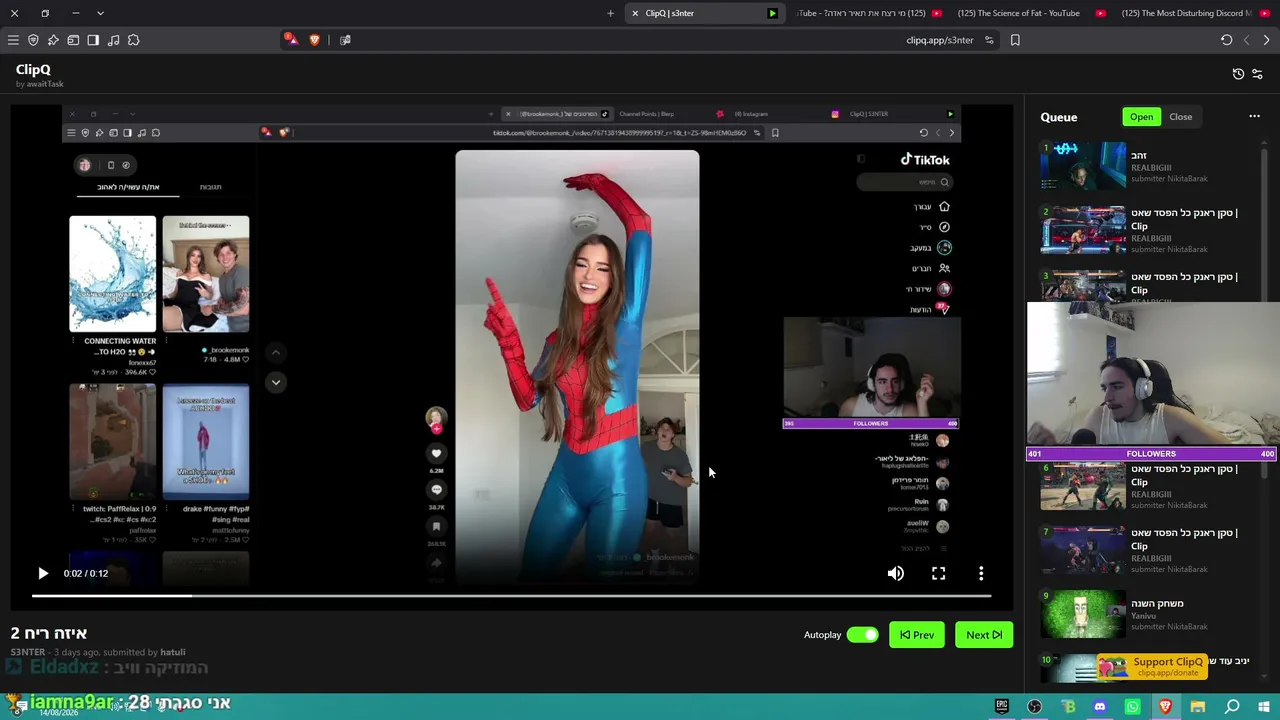Viewport: 1280px width, 720px height.
Task: Seek using the clip progress bar
Action: click(x=511, y=596)
